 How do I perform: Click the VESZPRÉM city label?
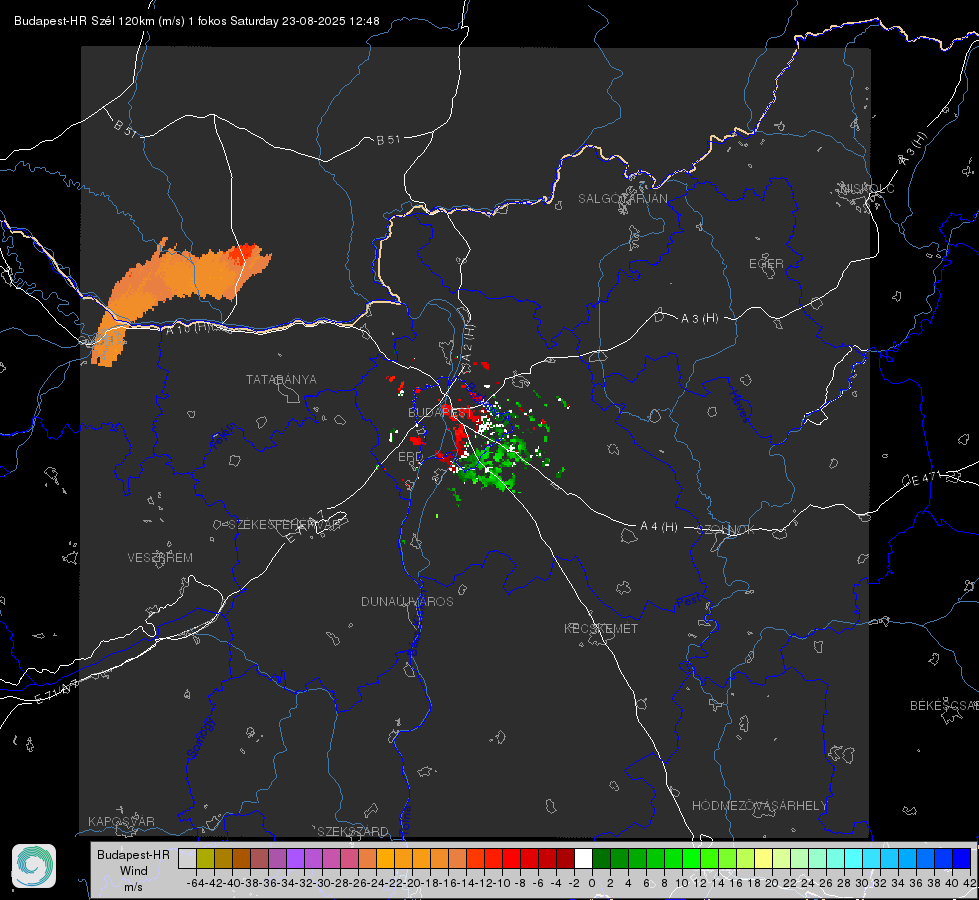[x=160, y=558]
